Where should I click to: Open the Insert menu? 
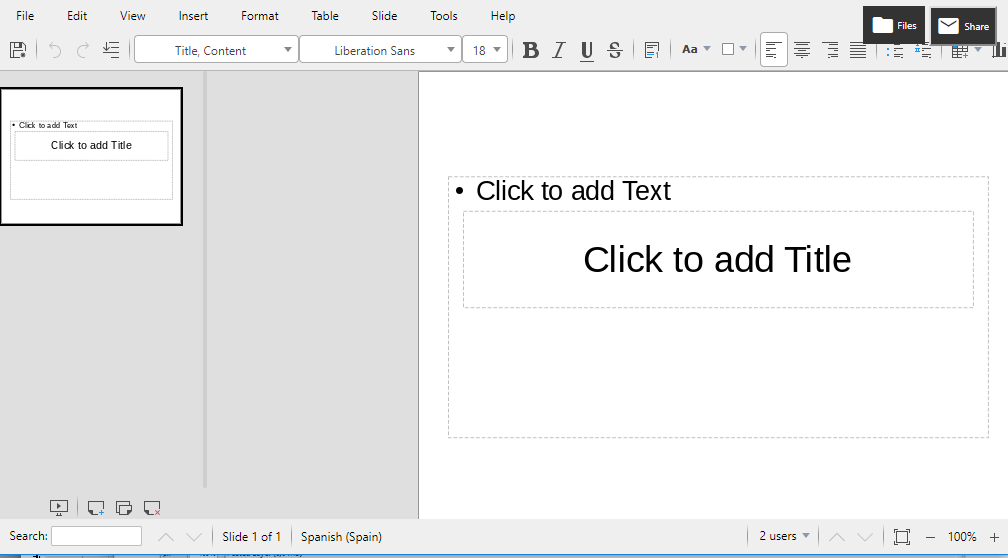click(193, 16)
